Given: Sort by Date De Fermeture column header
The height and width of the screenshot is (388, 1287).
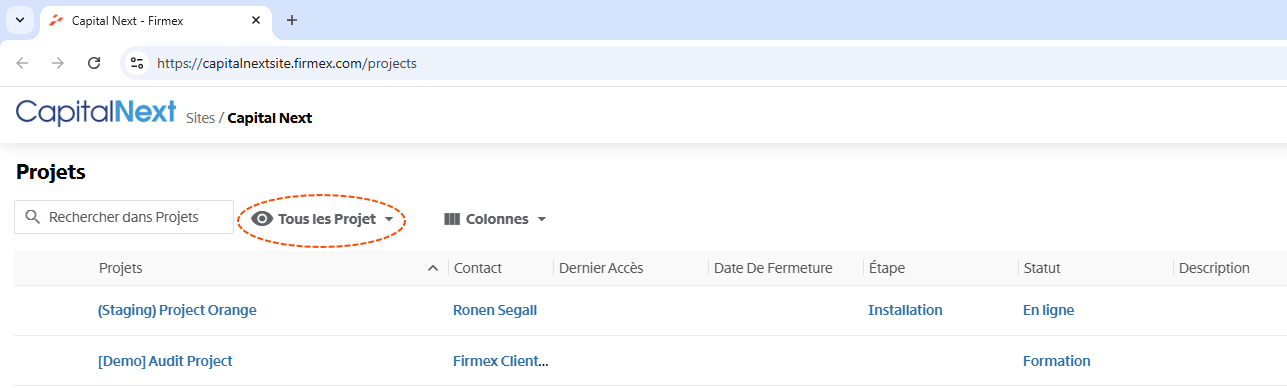Looking at the screenshot, I should tap(773, 268).
